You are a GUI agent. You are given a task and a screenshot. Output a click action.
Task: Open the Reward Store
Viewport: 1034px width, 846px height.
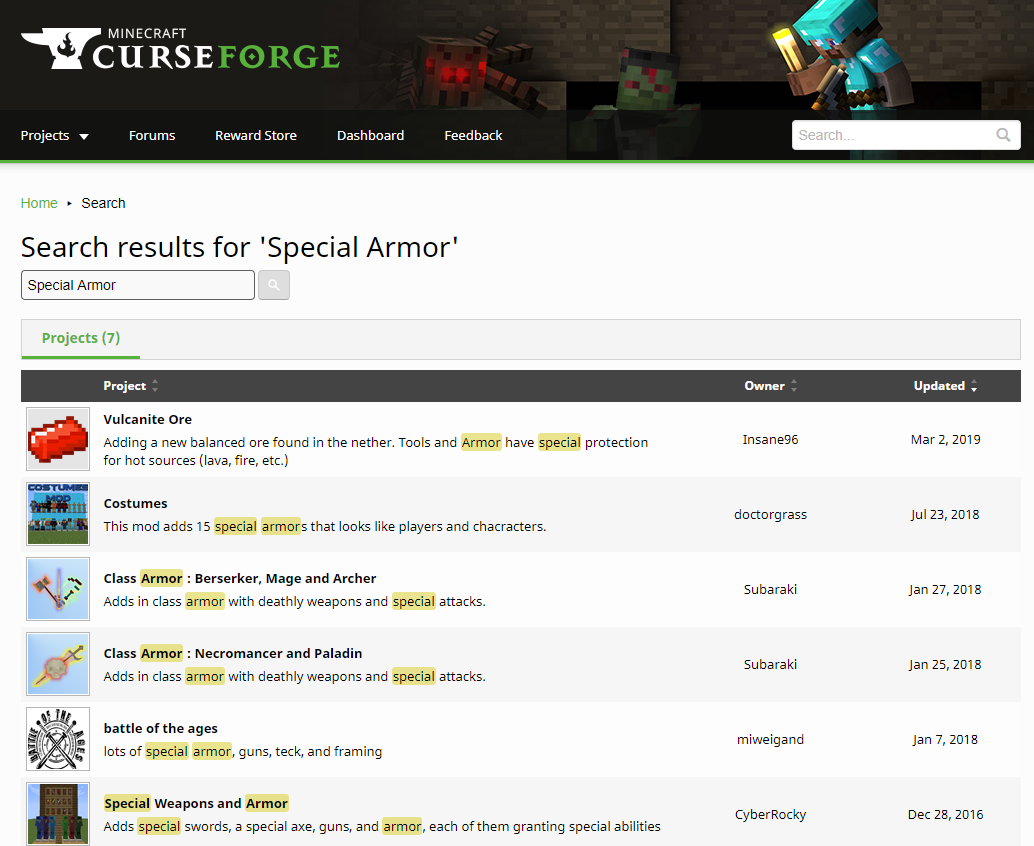point(256,135)
